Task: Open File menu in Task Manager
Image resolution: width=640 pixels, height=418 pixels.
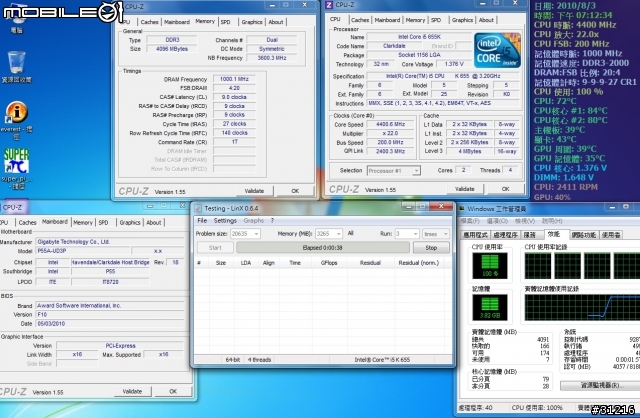Action: coord(470,221)
